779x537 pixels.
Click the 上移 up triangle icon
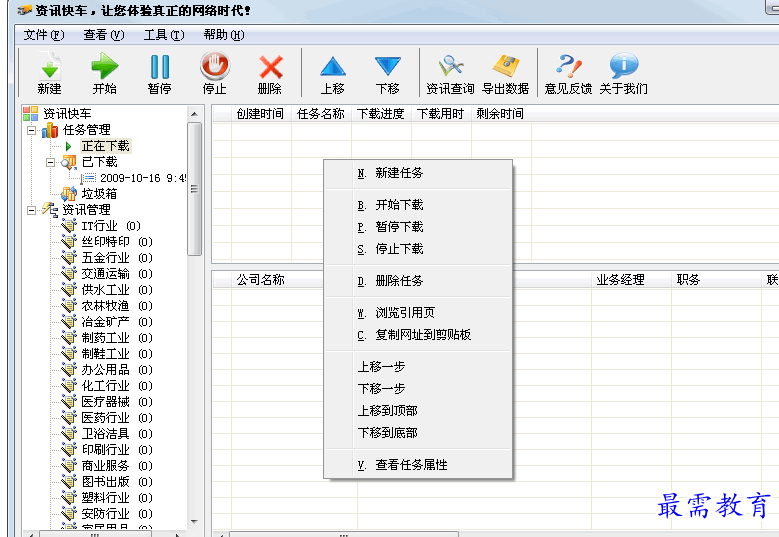click(x=333, y=66)
